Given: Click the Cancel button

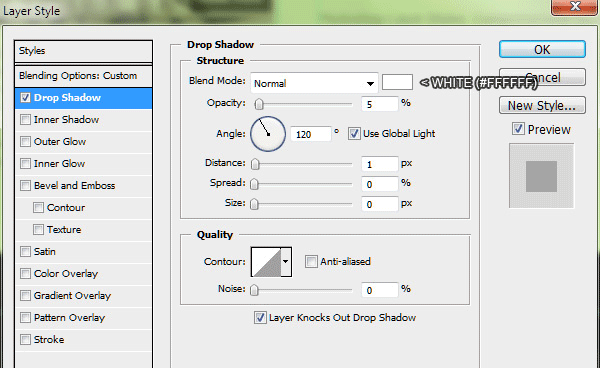Looking at the screenshot, I should click(x=542, y=77).
